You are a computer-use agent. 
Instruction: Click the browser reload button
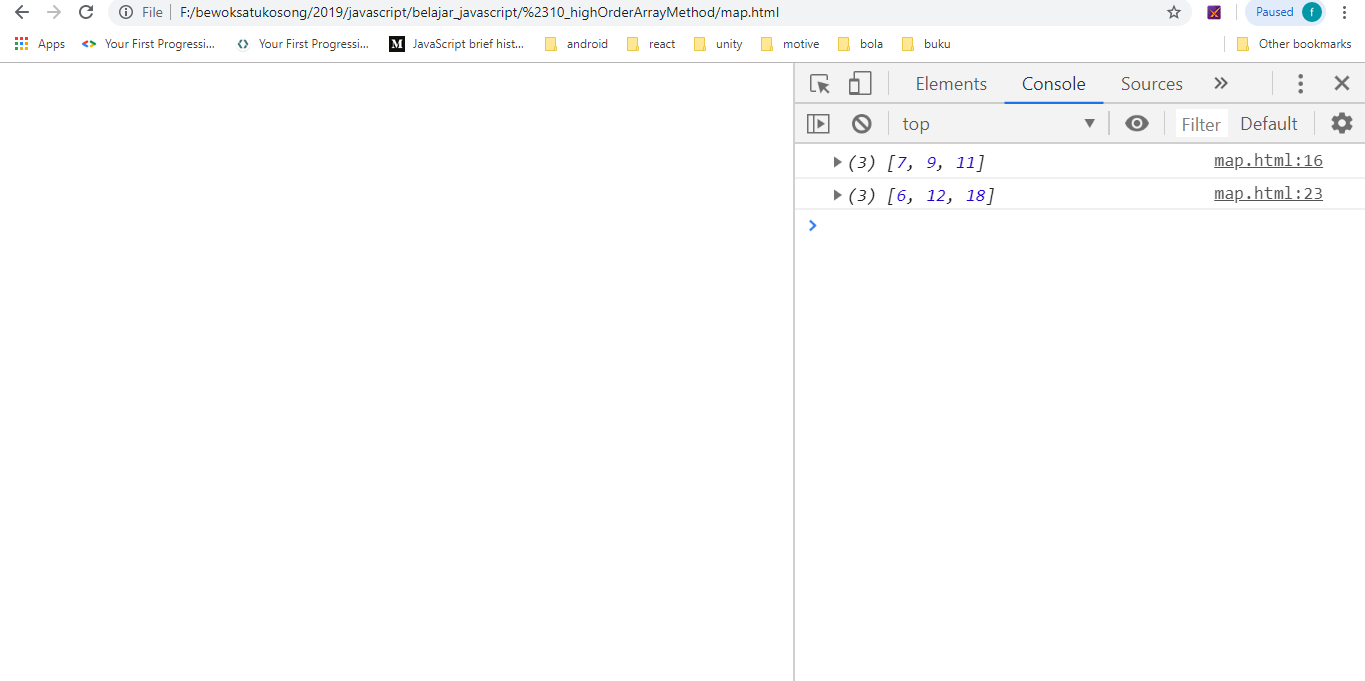(x=85, y=14)
